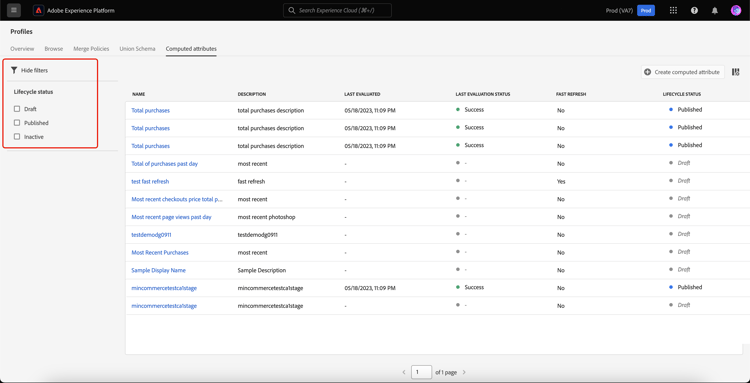This screenshot has width=750, height=383.
Task: Click the DESCRIPTION column header
Action: [252, 94]
